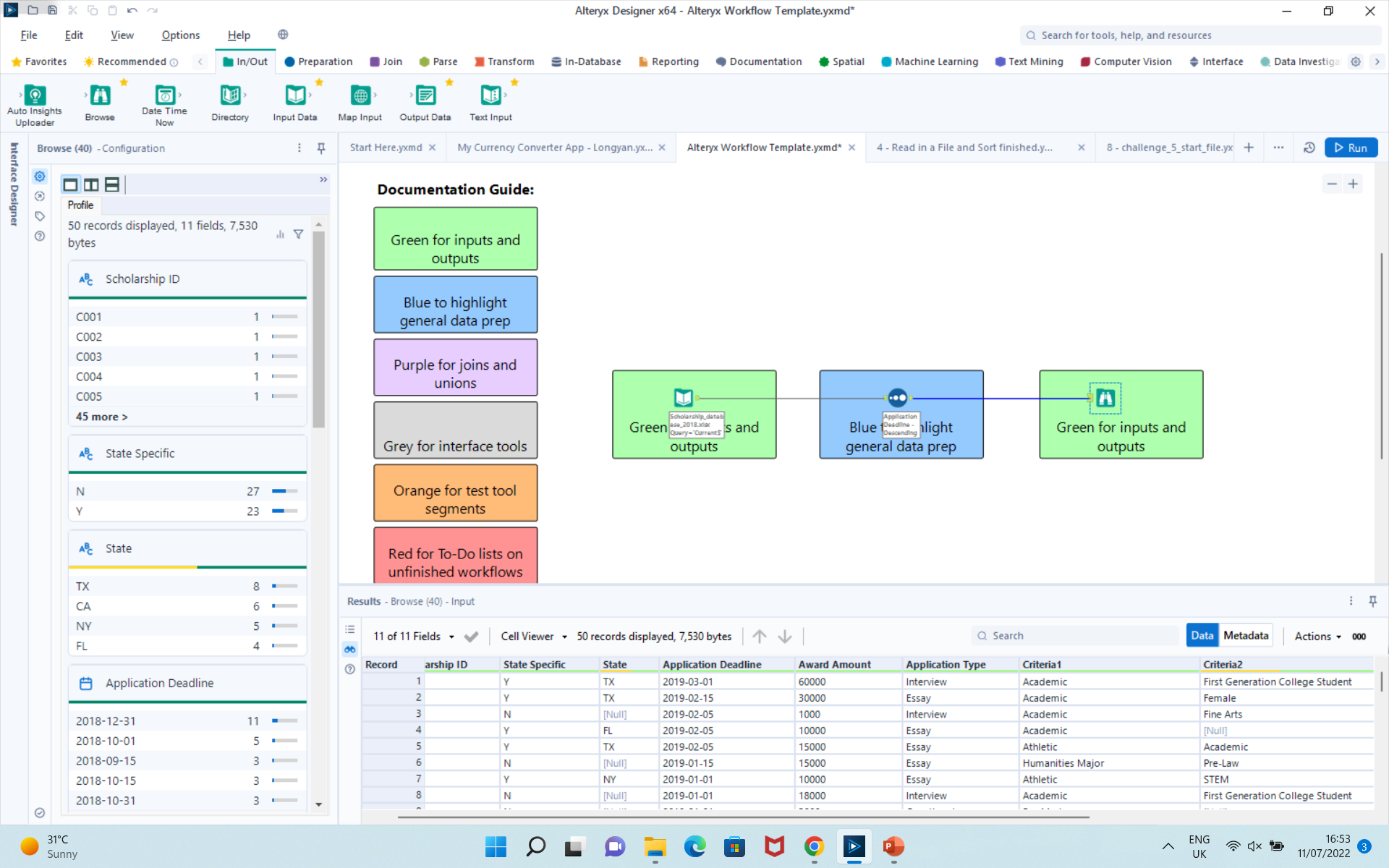Apply field selection checkmark
The width and height of the screenshot is (1389, 868).
[x=471, y=637]
